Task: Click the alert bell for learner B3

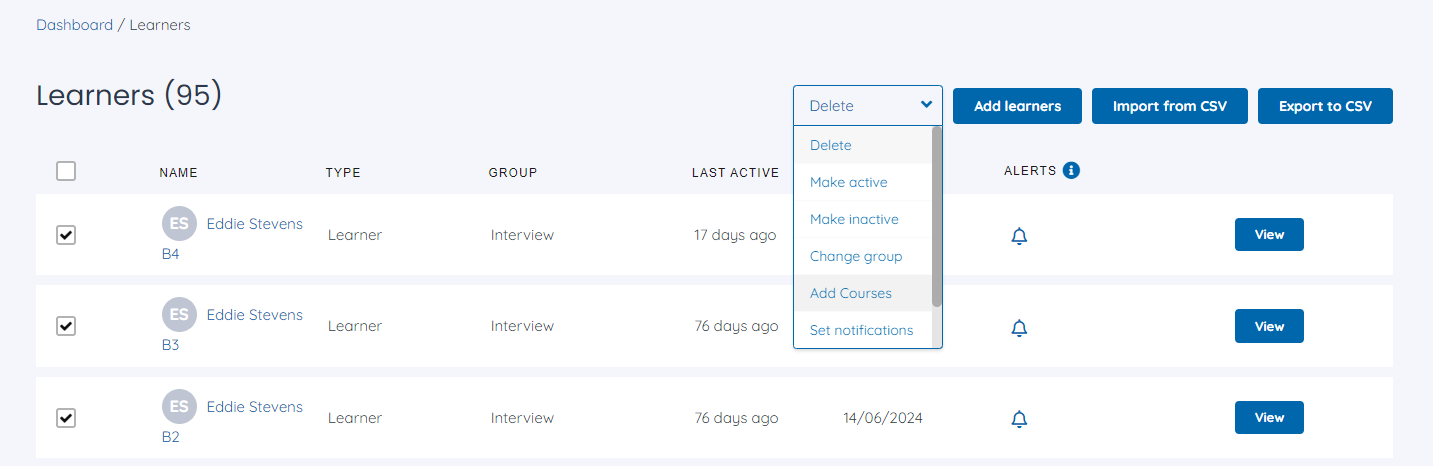Action: [x=1019, y=327]
